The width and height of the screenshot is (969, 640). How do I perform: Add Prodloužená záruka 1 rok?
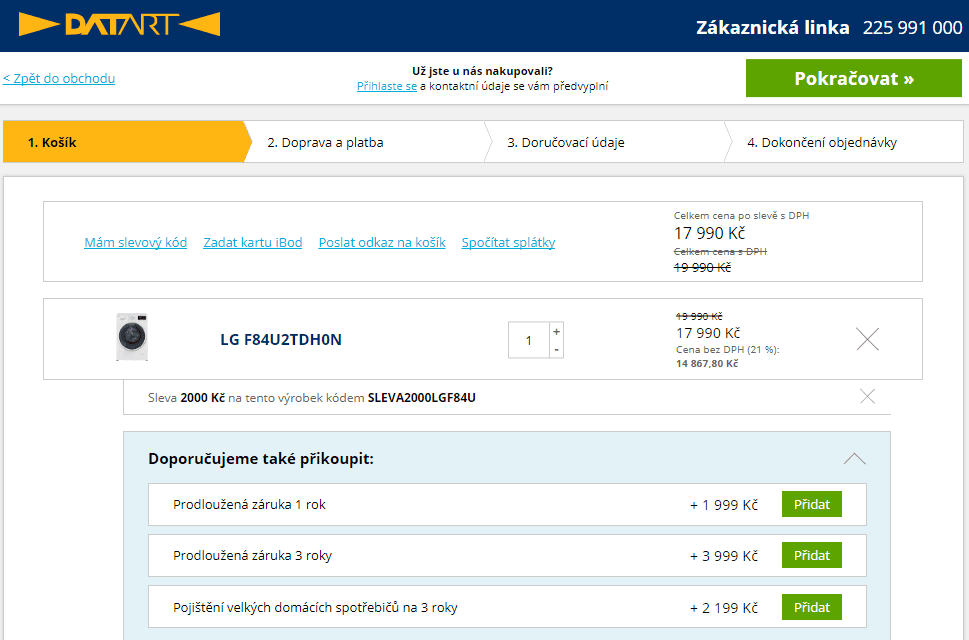[x=811, y=504]
